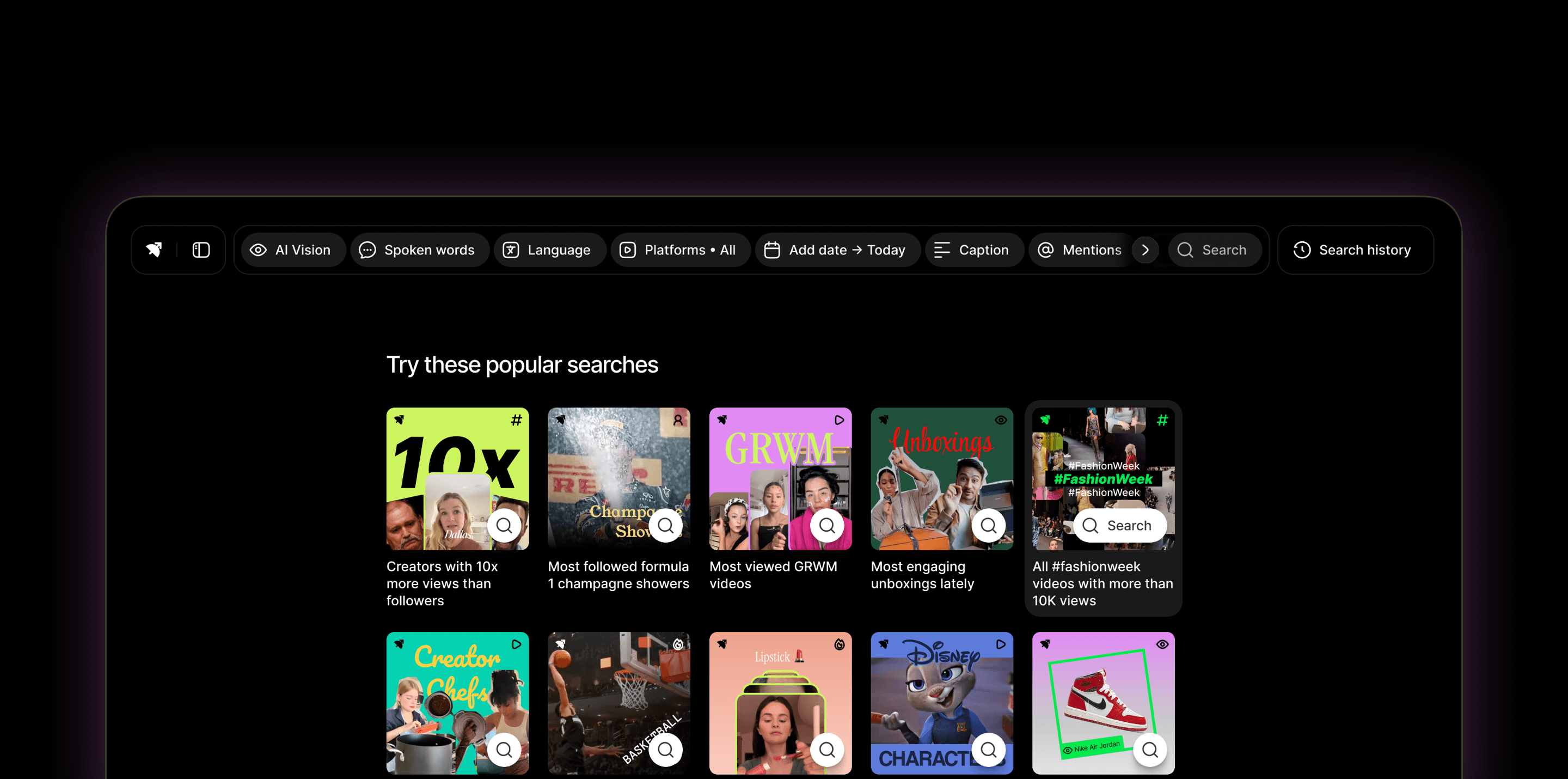The width and height of the screenshot is (1568, 779).
Task: Click the magnifier on the Unboxings card
Action: pyautogui.click(x=989, y=525)
